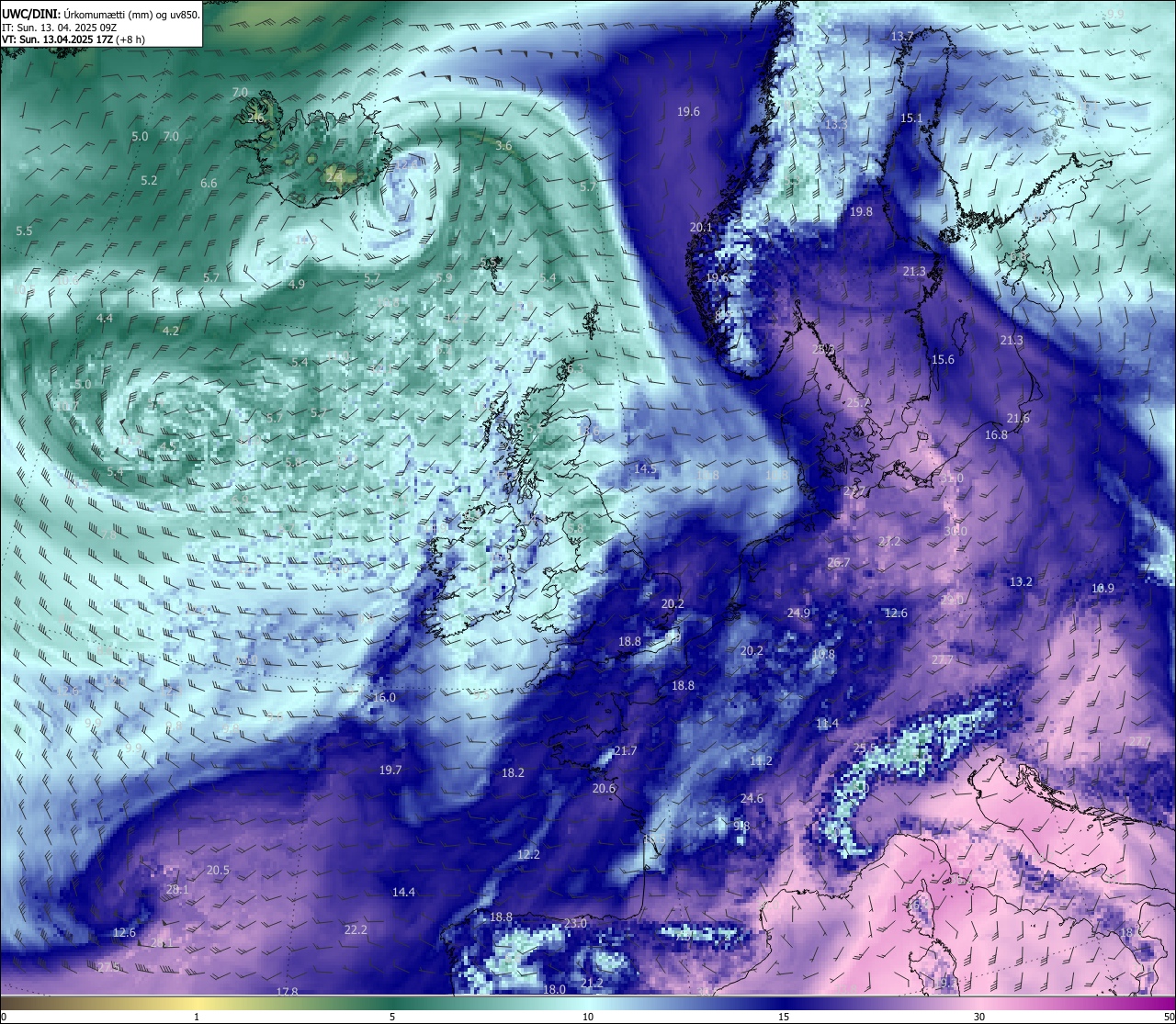Click the 26.7 value map label

838,563
